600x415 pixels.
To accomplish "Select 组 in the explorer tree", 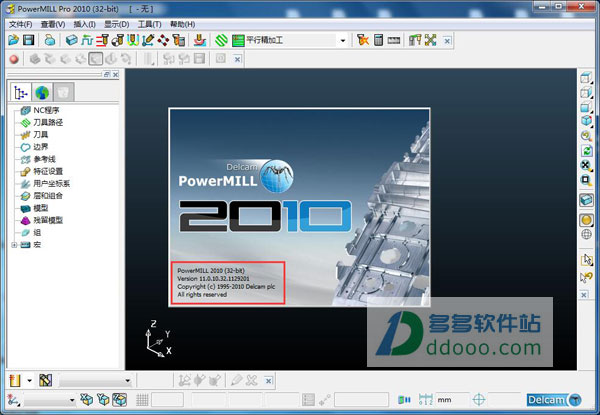I will pos(37,233).
